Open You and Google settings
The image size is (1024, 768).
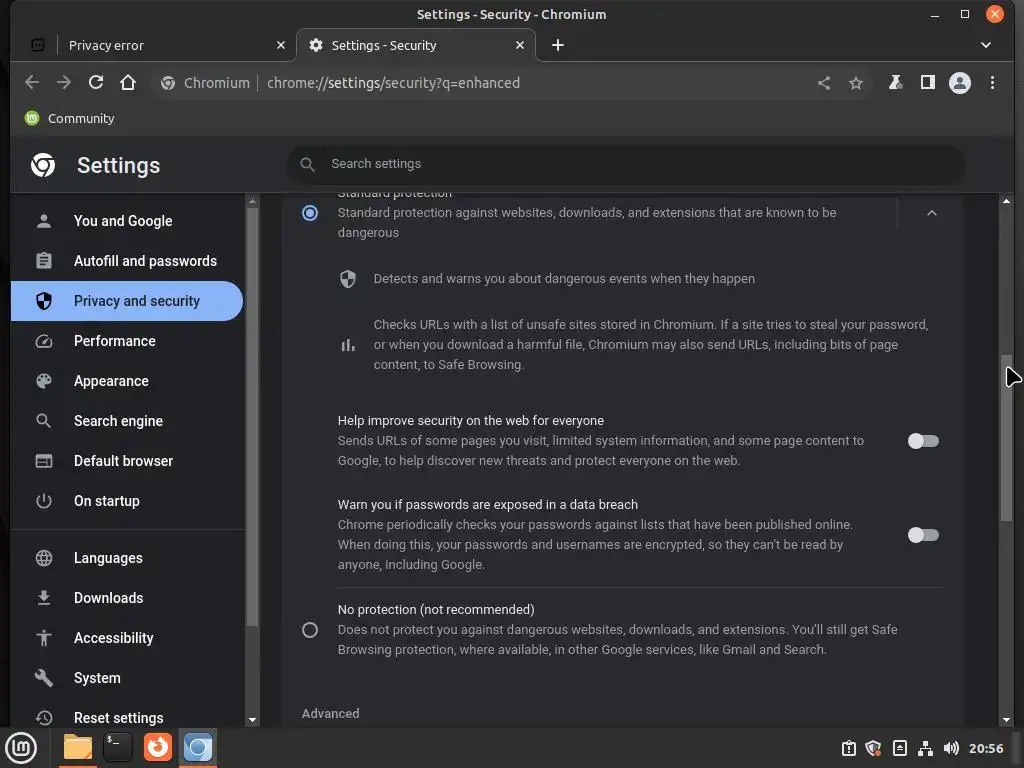tap(127, 221)
